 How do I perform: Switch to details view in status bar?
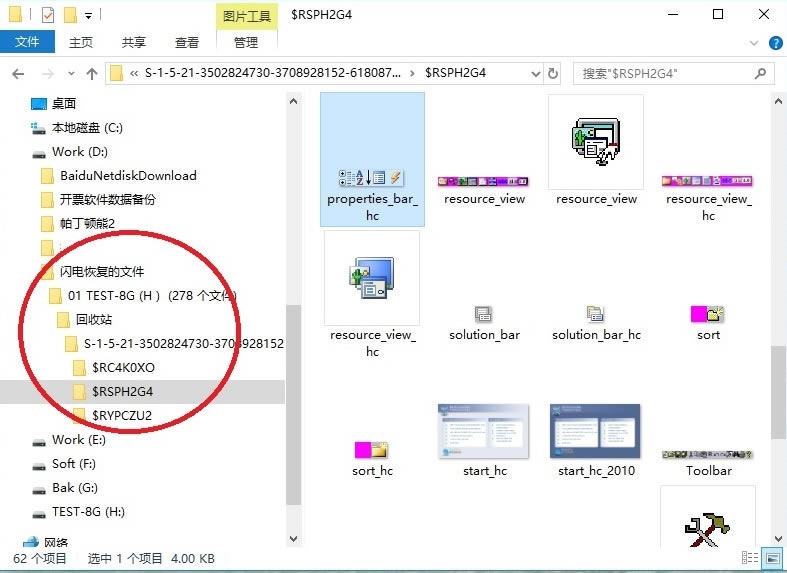(x=750, y=558)
